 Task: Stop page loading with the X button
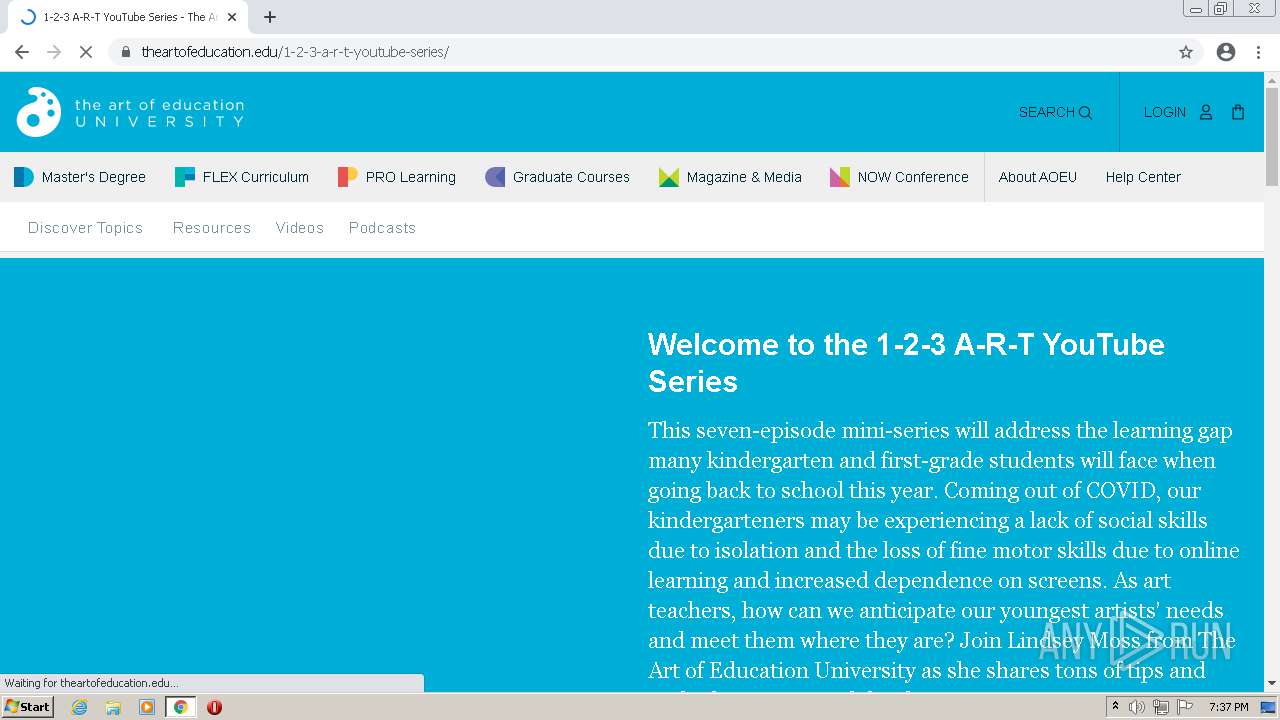(x=86, y=52)
